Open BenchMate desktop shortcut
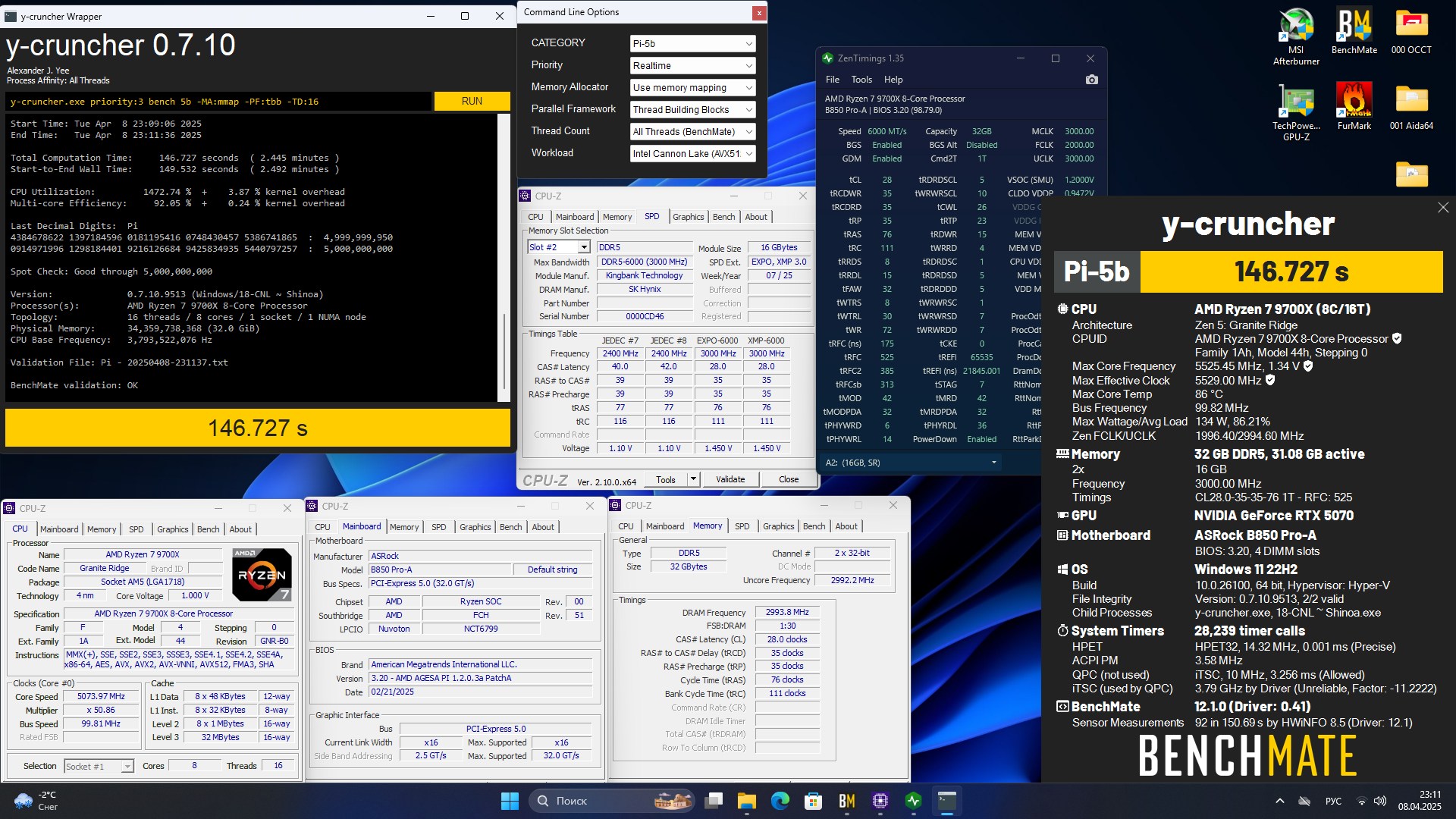 [x=1354, y=32]
